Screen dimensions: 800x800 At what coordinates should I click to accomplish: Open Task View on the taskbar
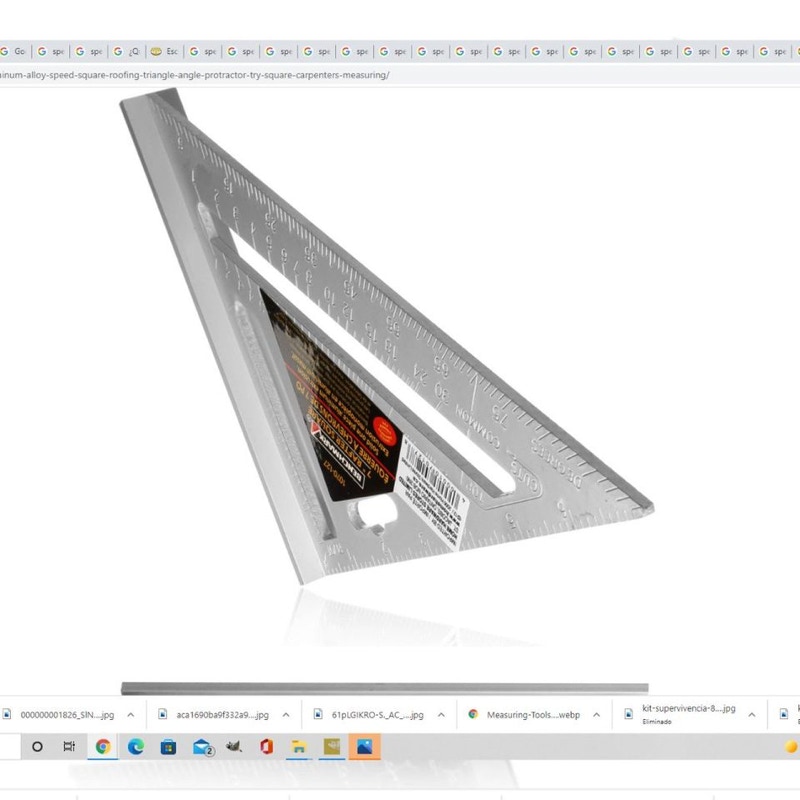click(69, 746)
